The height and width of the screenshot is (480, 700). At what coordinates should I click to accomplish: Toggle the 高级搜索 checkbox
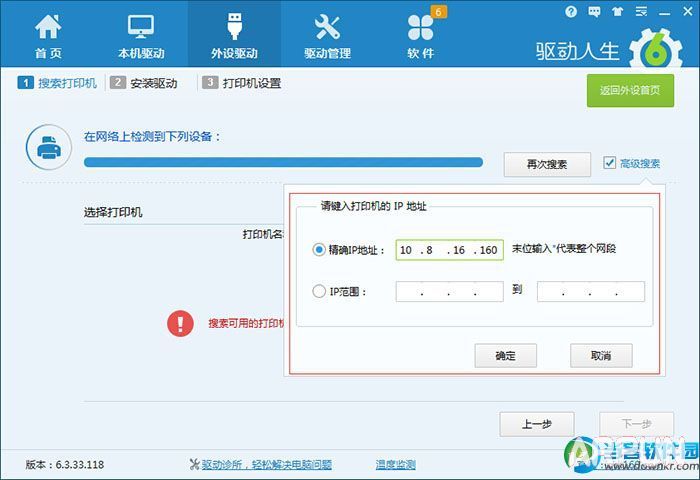(609, 163)
